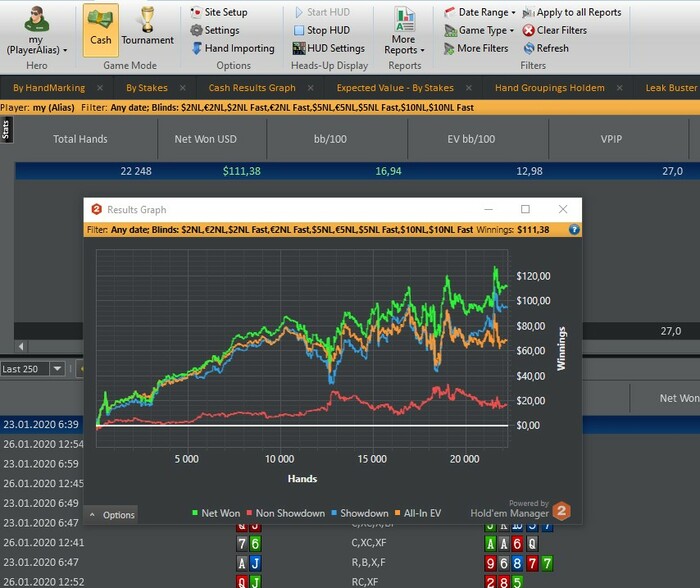This screenshot has width=700, height=588.
Task: Click the A A 6 Q board cards
Action: coord(511,544)
